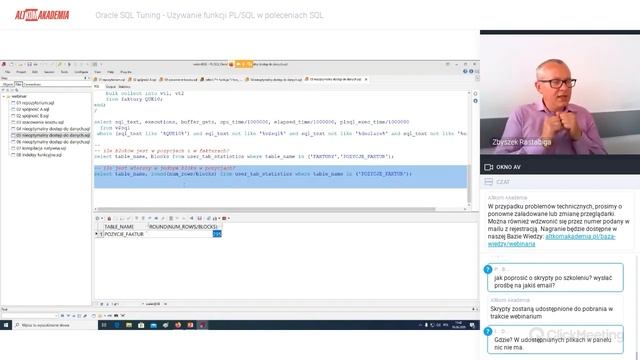This screenshot has width=640, height=360.
Task: Switch to the 01 repozytorium.sql editor tab
Action: tap(110, 80)
